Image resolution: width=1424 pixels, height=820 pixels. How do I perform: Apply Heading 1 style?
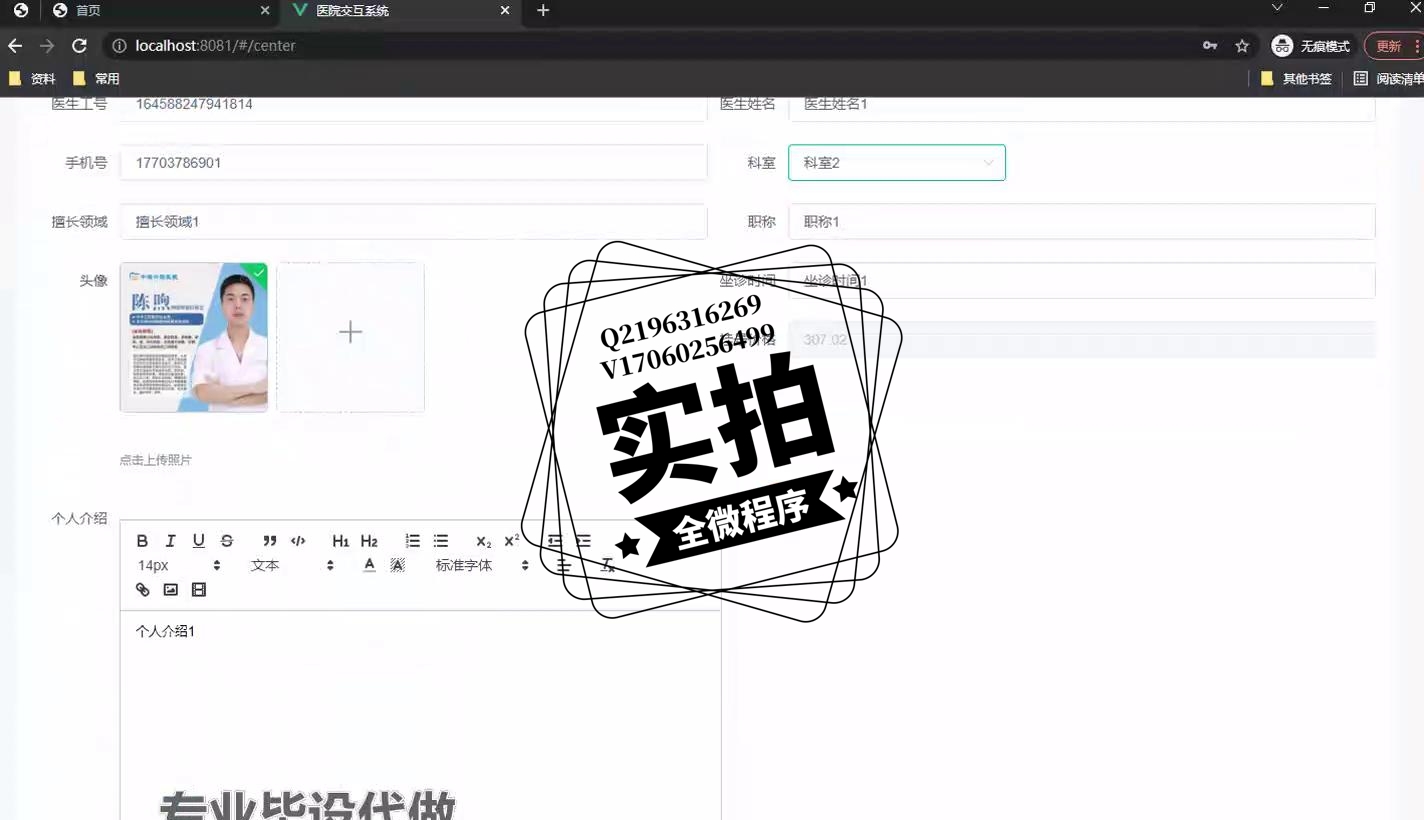(341, 541)
